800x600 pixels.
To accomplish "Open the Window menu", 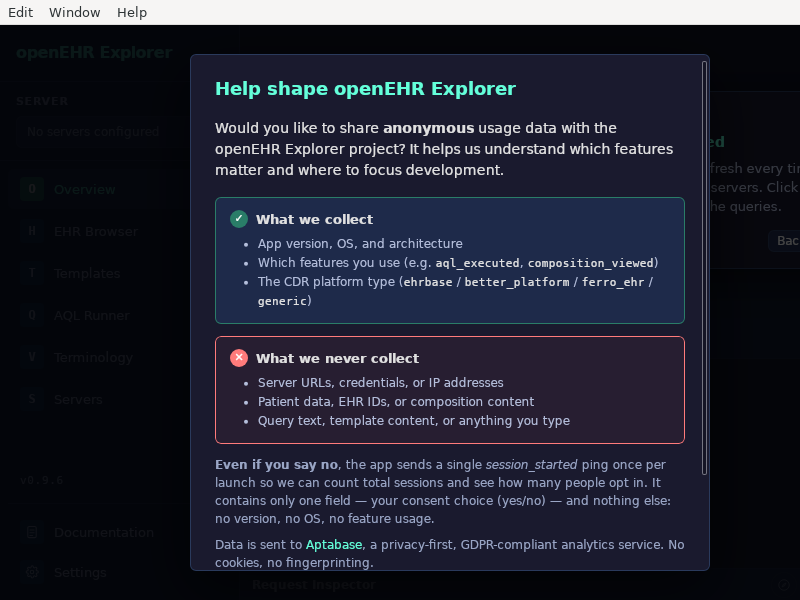I will [74, 12].
